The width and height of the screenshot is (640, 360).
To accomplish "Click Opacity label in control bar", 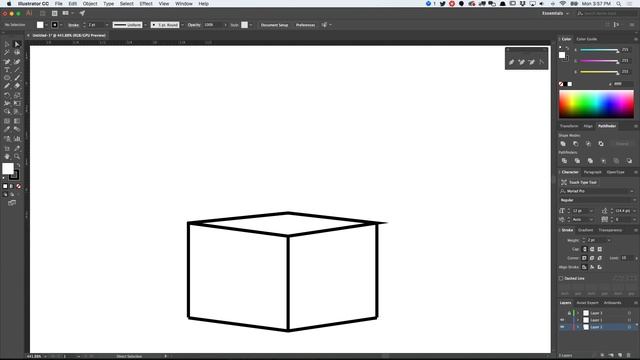I will click(194, 25).
